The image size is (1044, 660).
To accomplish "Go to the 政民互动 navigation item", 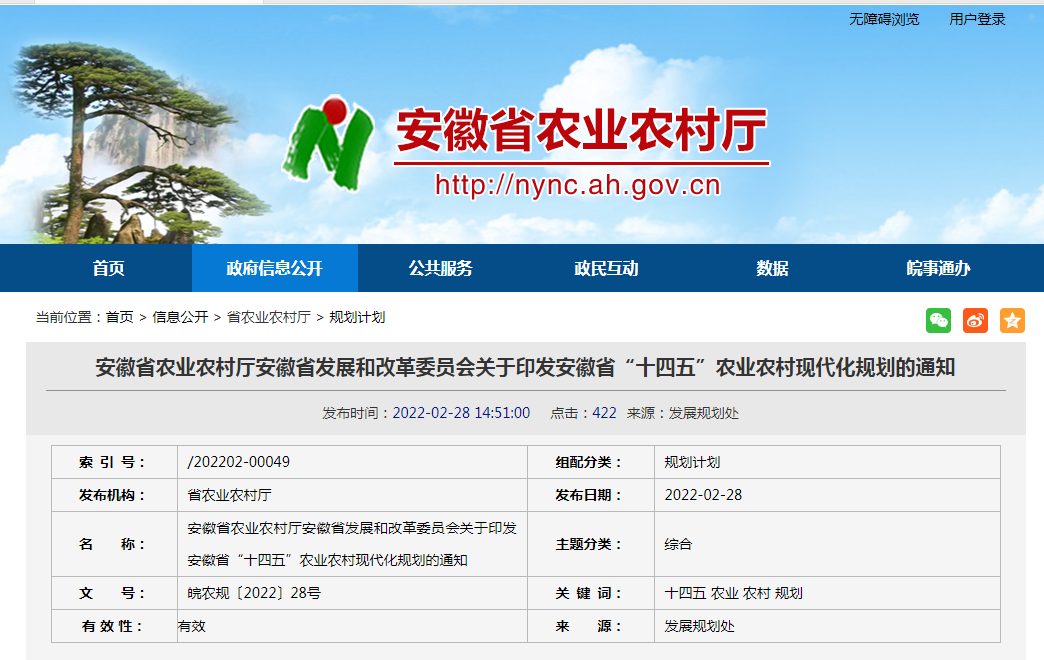I will pyautogui.click(x=606, y=268).
